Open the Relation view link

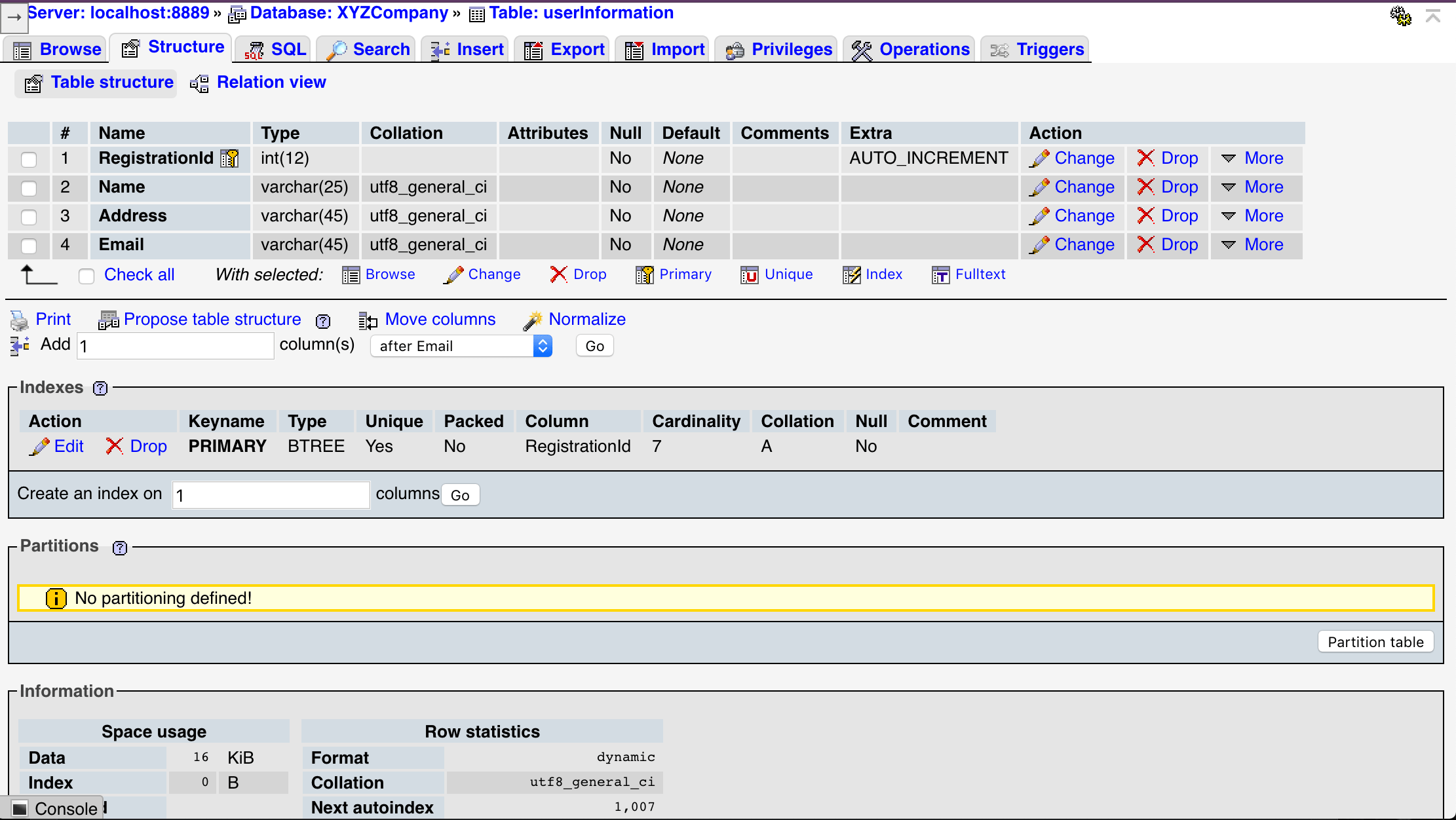271,82
